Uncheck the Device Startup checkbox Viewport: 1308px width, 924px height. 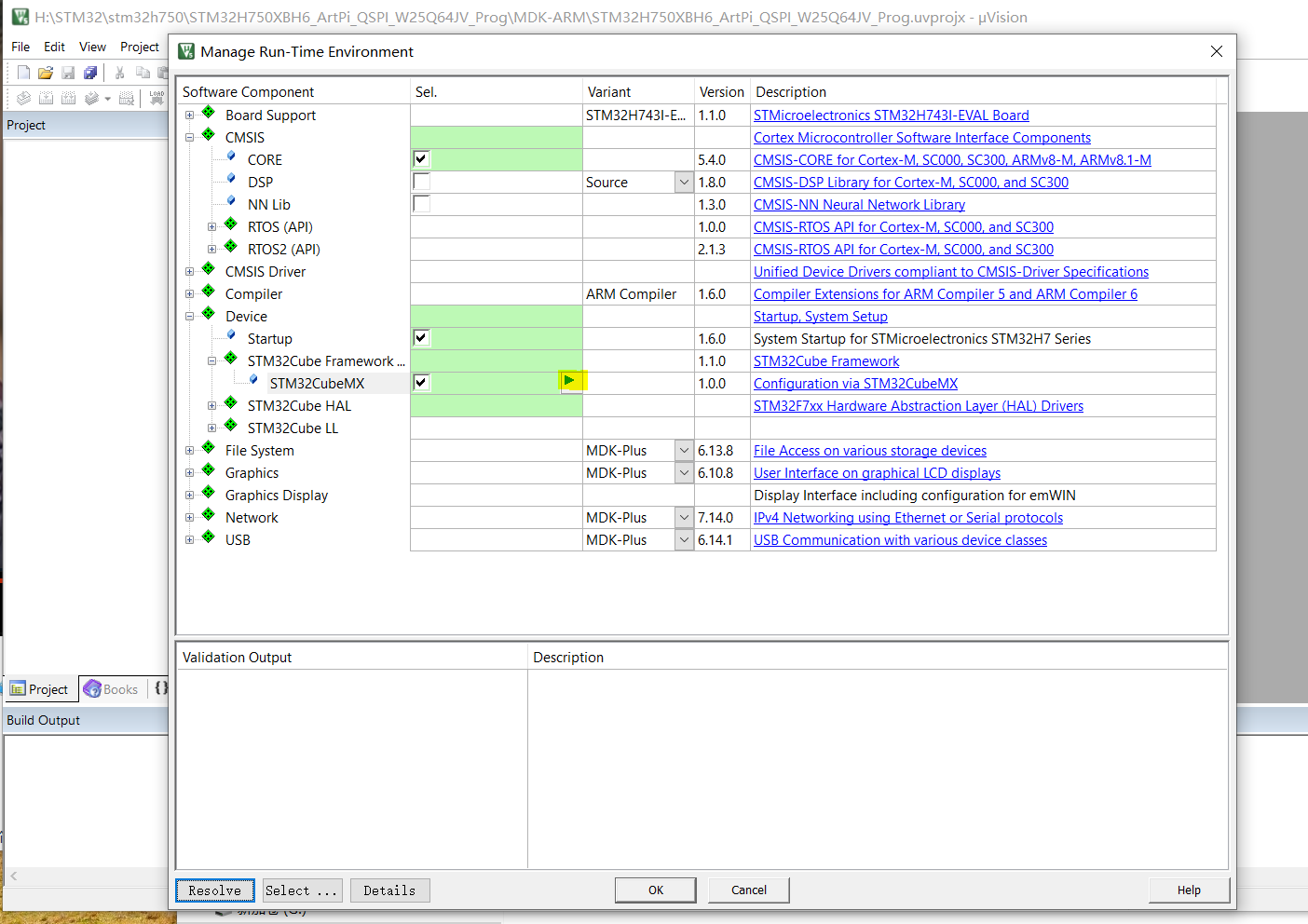click(x=421, y=338)
